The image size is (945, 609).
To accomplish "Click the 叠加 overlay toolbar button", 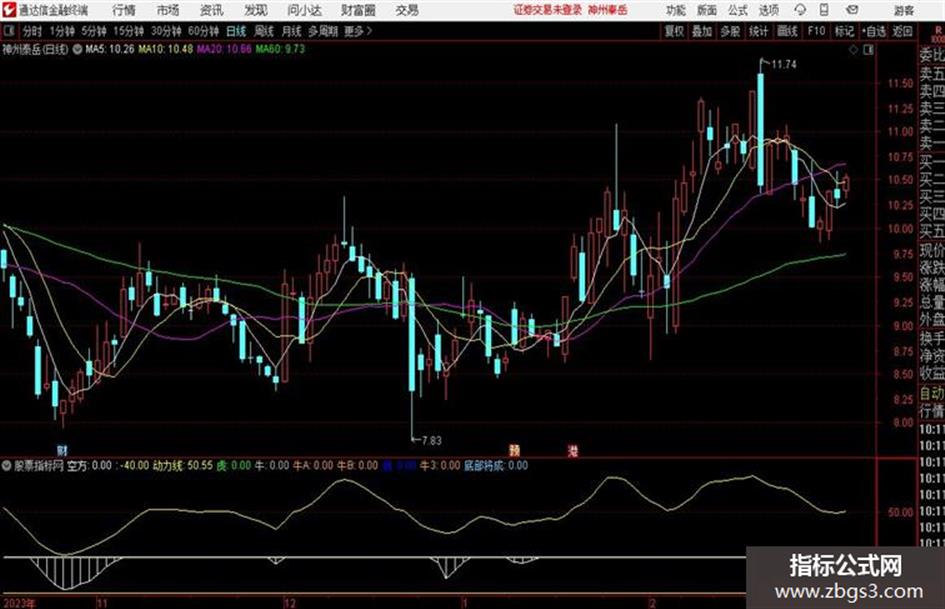I will [702, 31].
